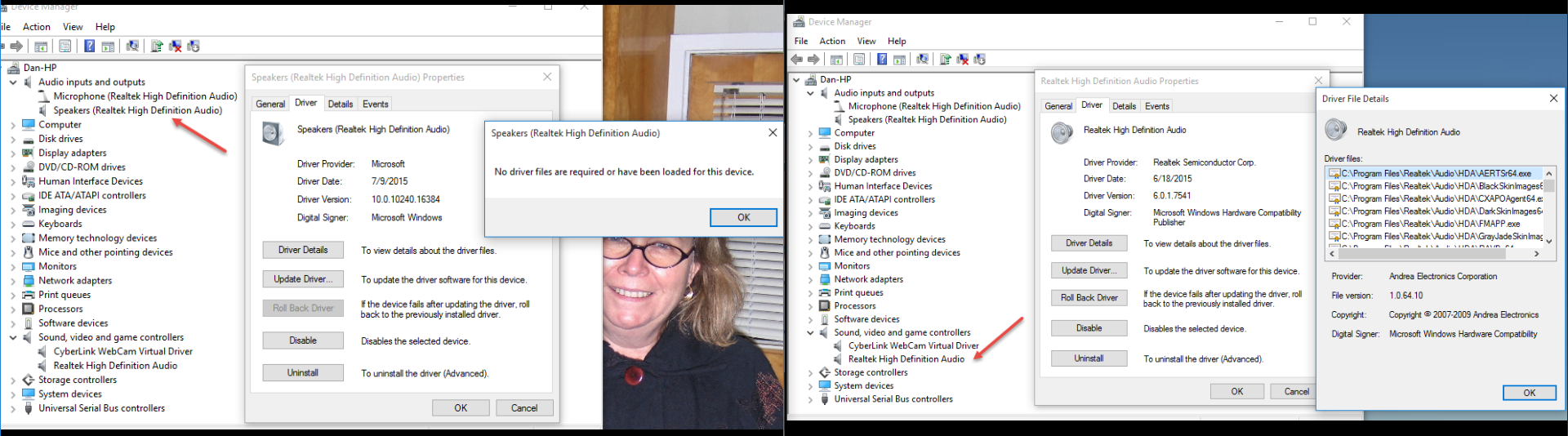The image size is (1568, 436).
Task: Open the Action menu in right Device Manager
Action: point(832,41)
